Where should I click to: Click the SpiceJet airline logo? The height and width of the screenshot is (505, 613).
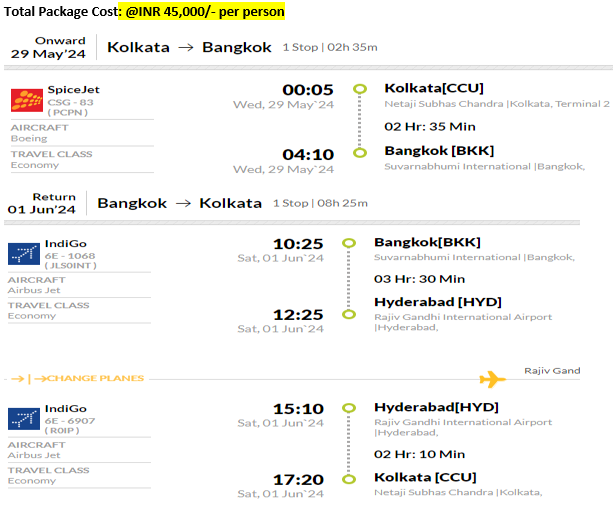(27, 100)
